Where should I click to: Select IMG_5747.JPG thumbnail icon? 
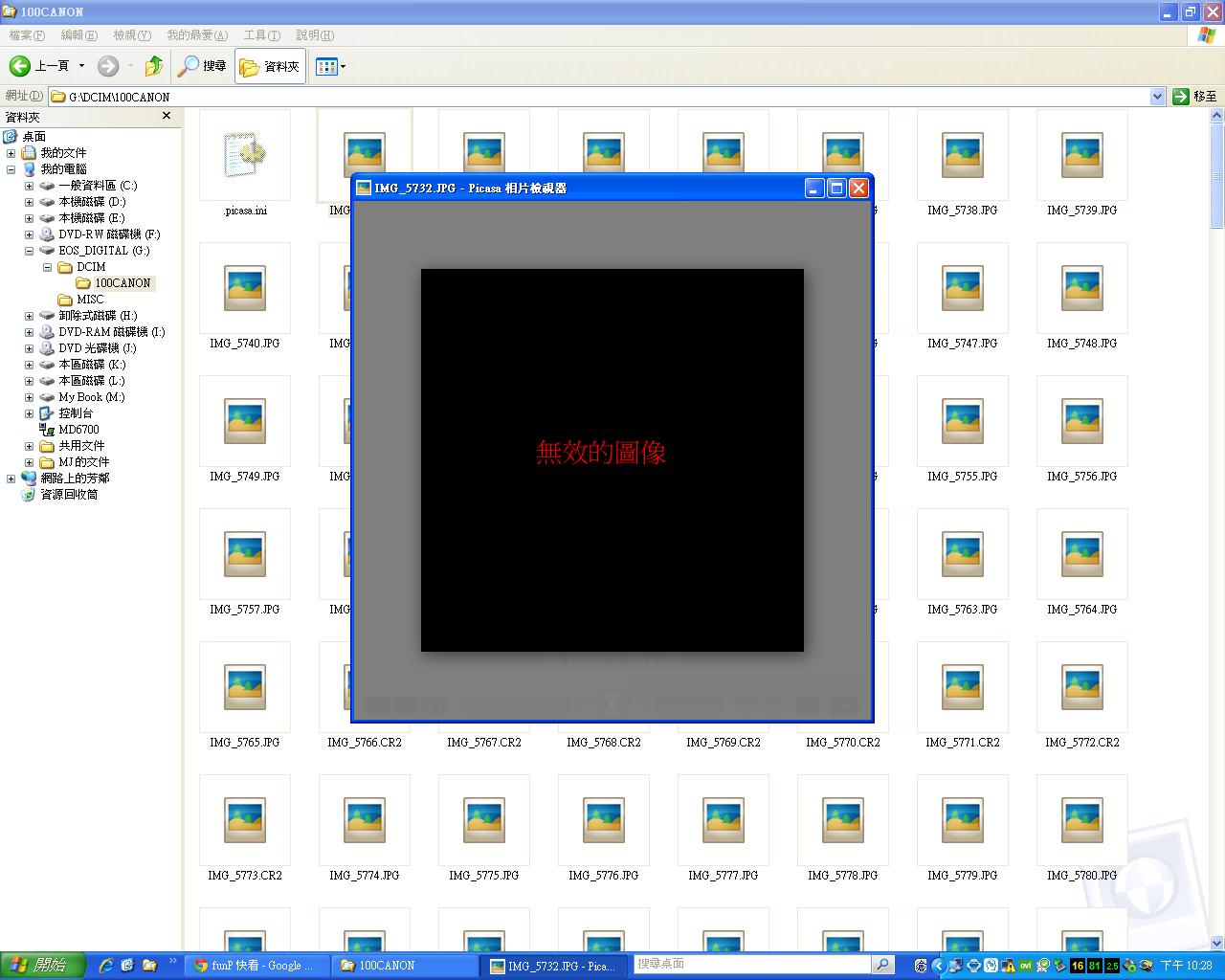[963, 288]
